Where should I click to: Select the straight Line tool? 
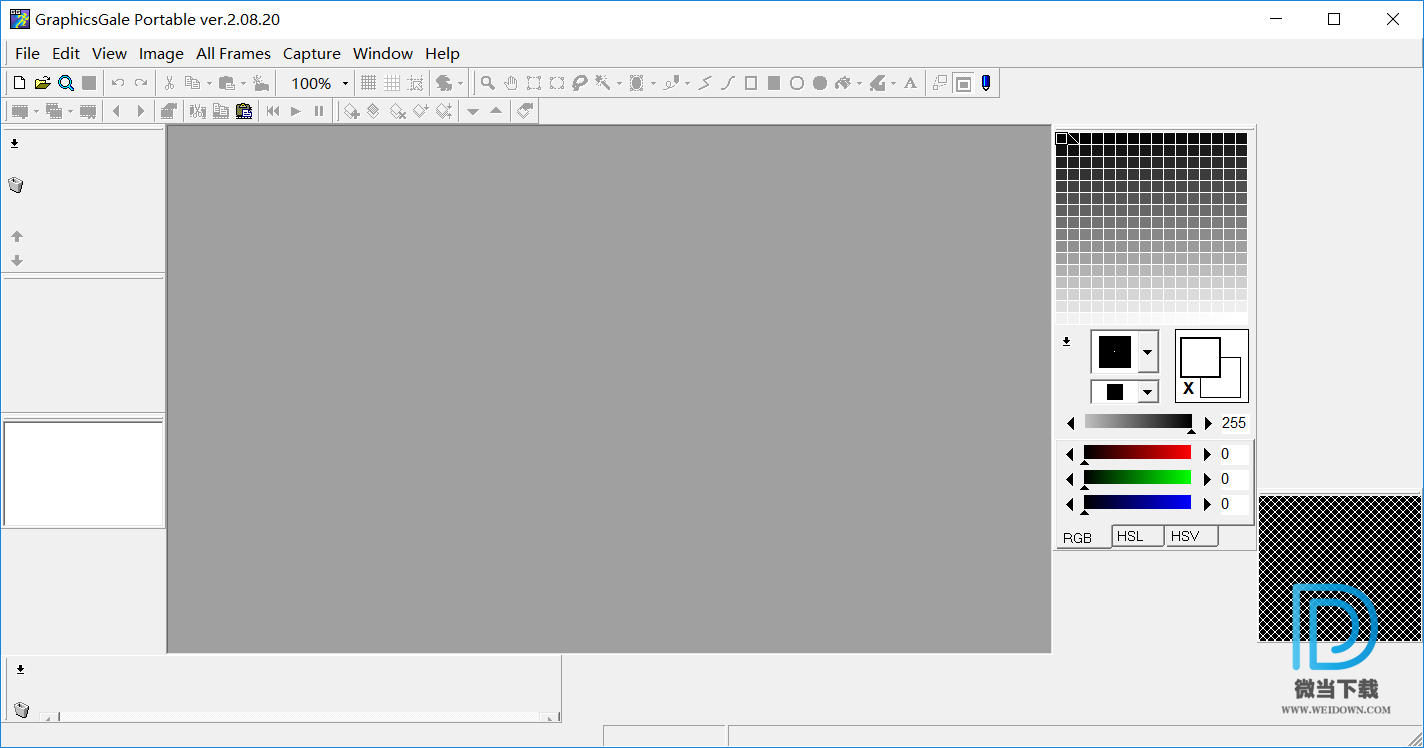point(705,83)
